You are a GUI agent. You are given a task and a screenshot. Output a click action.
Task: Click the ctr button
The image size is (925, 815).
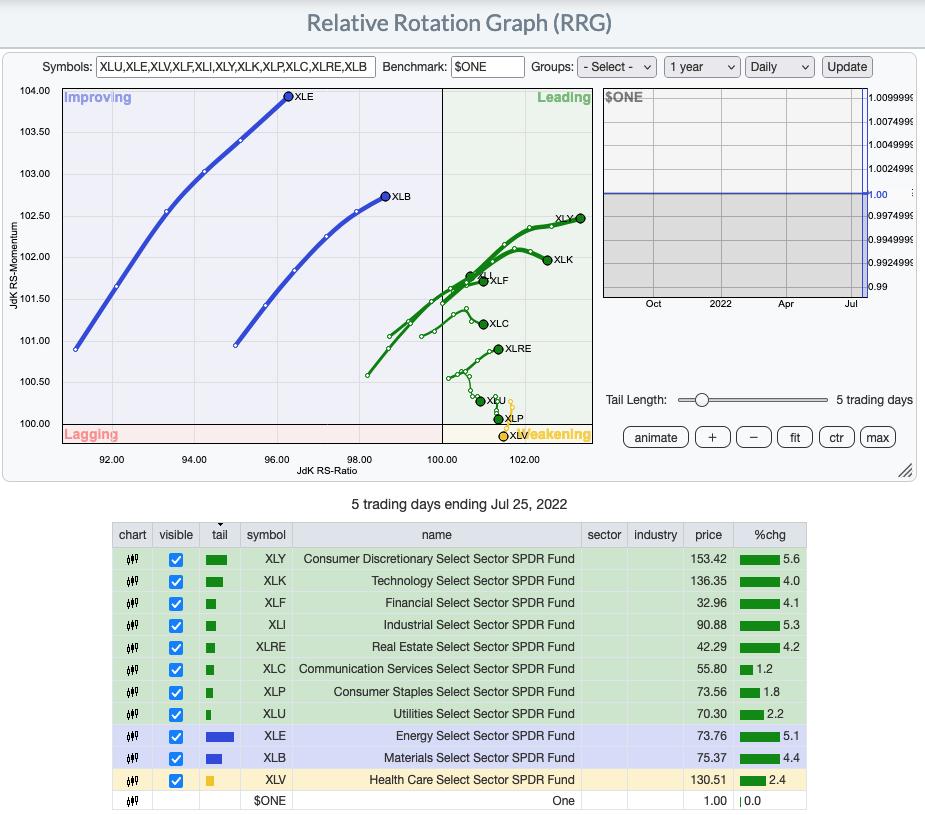point(836,438)
